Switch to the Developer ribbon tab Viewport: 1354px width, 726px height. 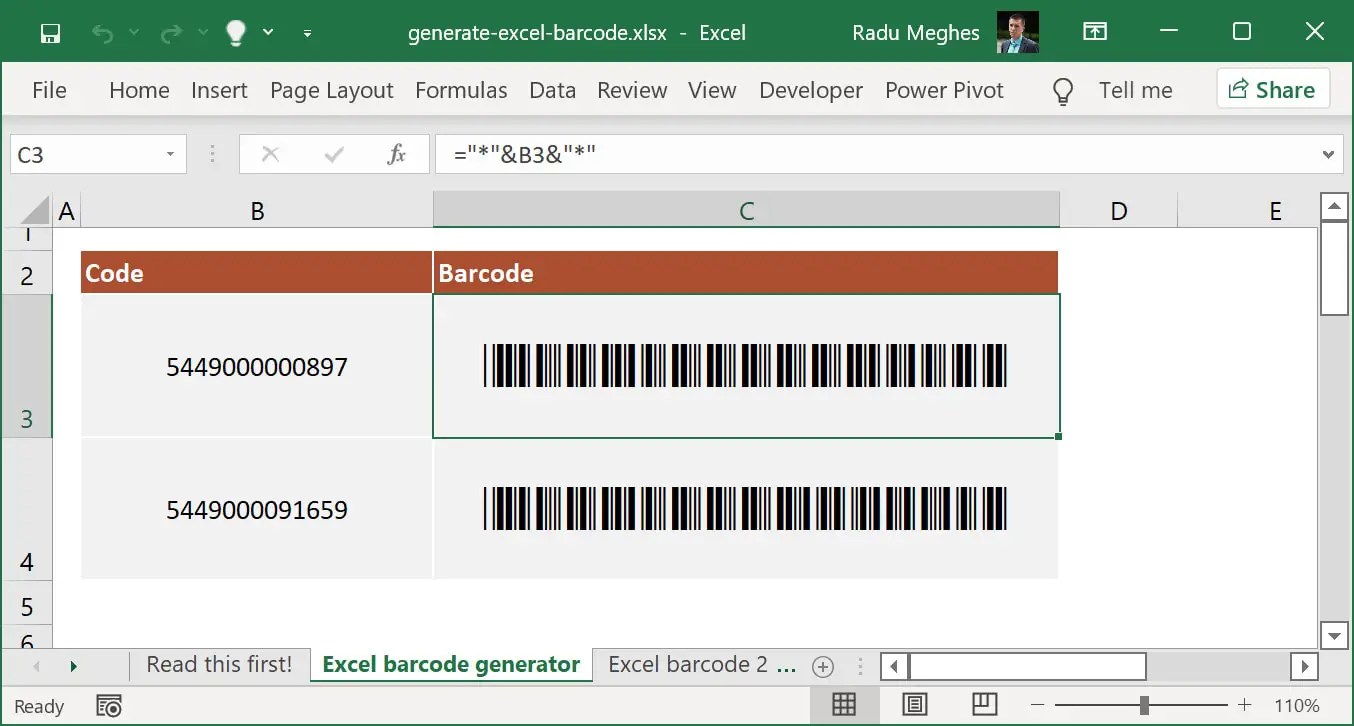click(810, 90)
